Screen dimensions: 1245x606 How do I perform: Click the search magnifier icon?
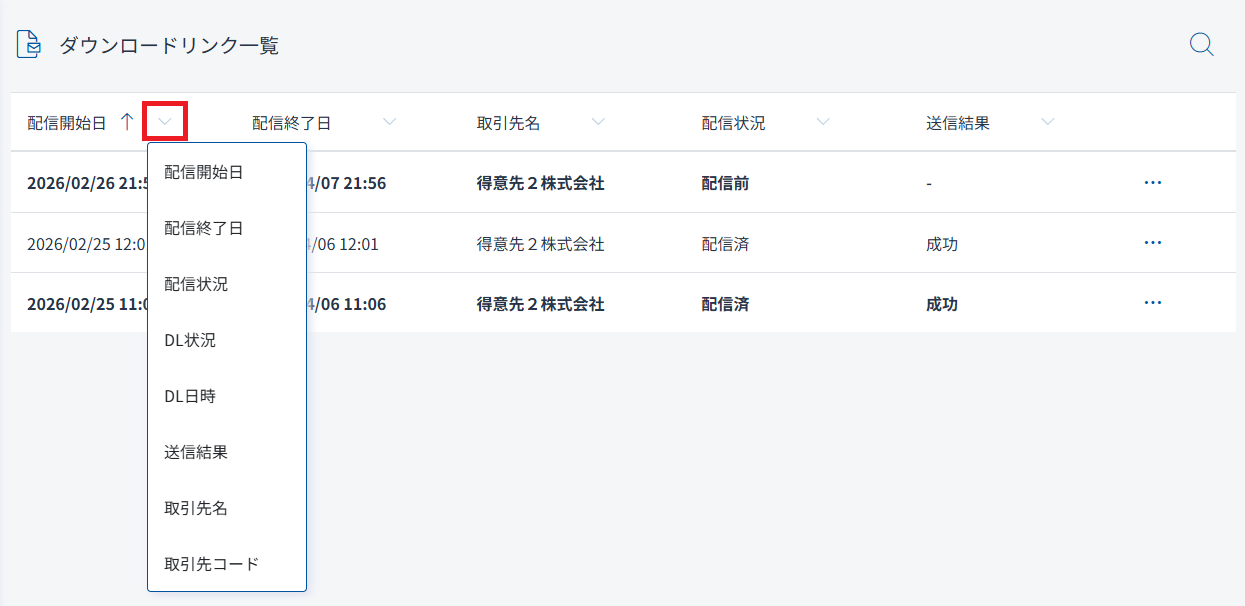[x=1201, y=45]
